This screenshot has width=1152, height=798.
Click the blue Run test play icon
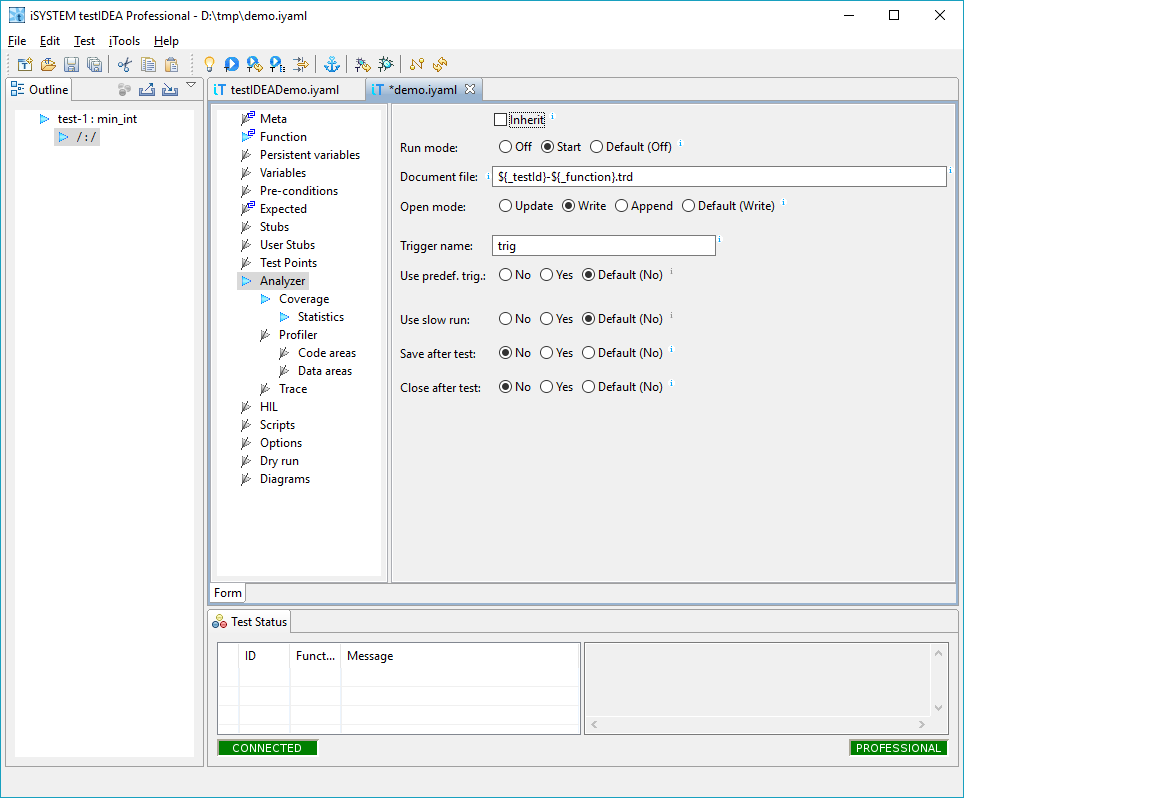(x=231, y=65)
